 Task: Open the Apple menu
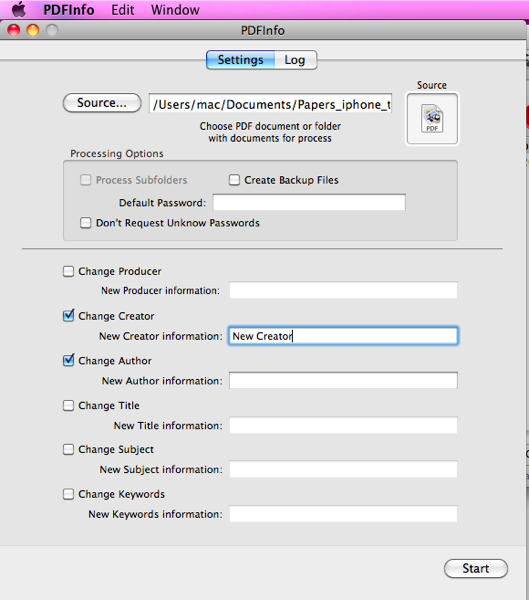[19, 9]
